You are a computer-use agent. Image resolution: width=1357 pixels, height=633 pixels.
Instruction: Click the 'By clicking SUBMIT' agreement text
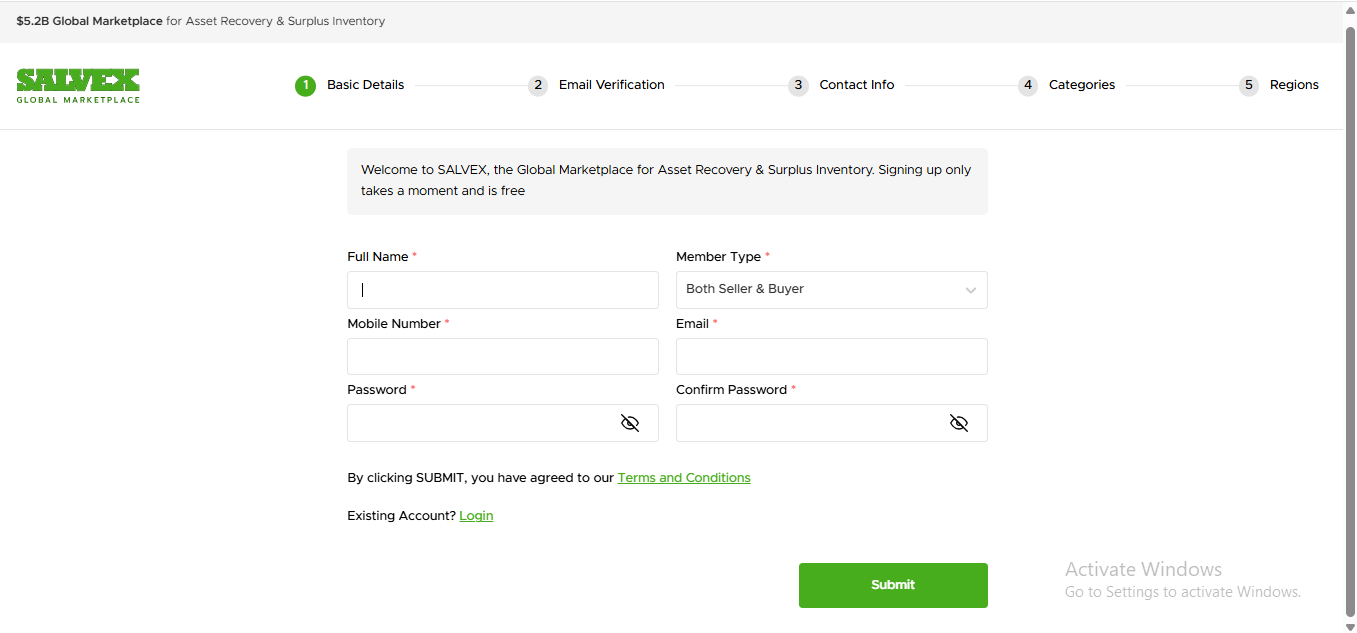pyautogui.click(x=480, y=478)
